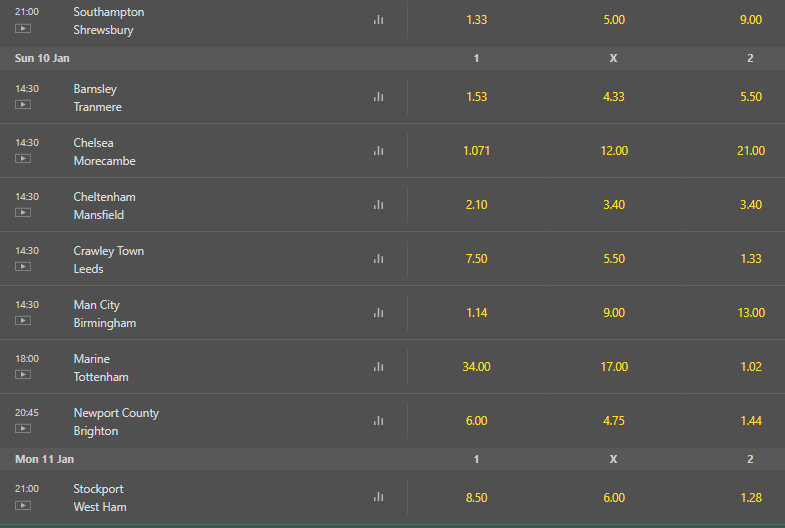This screenshot has height=528, width=785.
Task: Select Southampton win odds 1.33
Action: (x=477, y=20)
